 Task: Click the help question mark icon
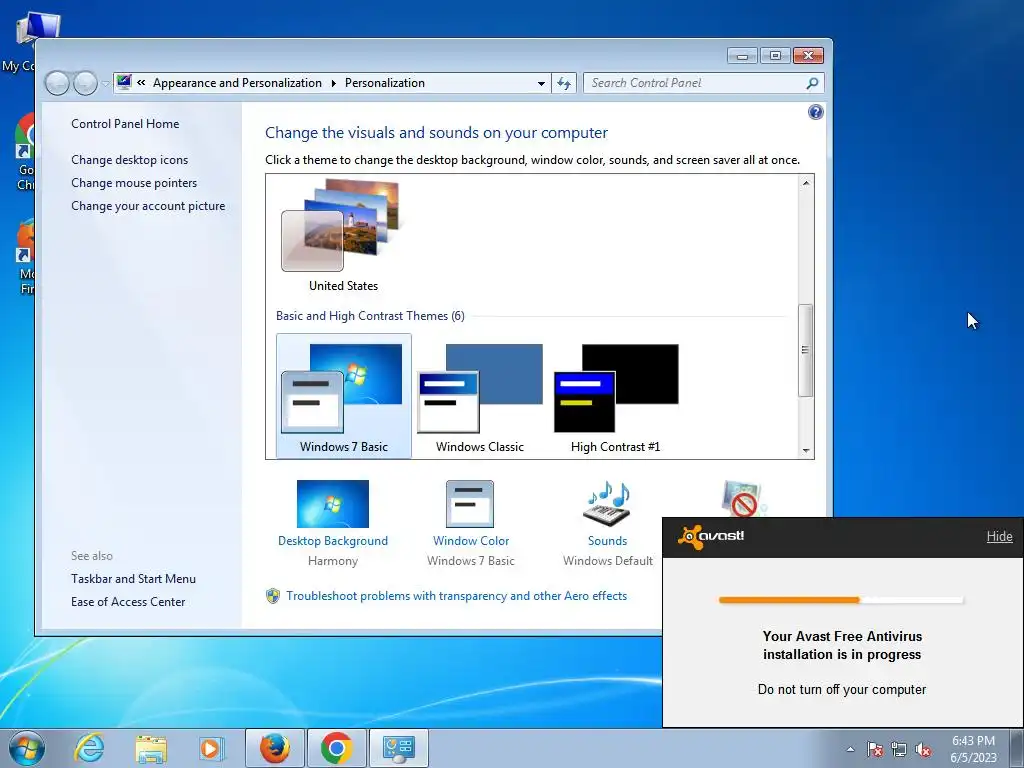coord(816,112)
